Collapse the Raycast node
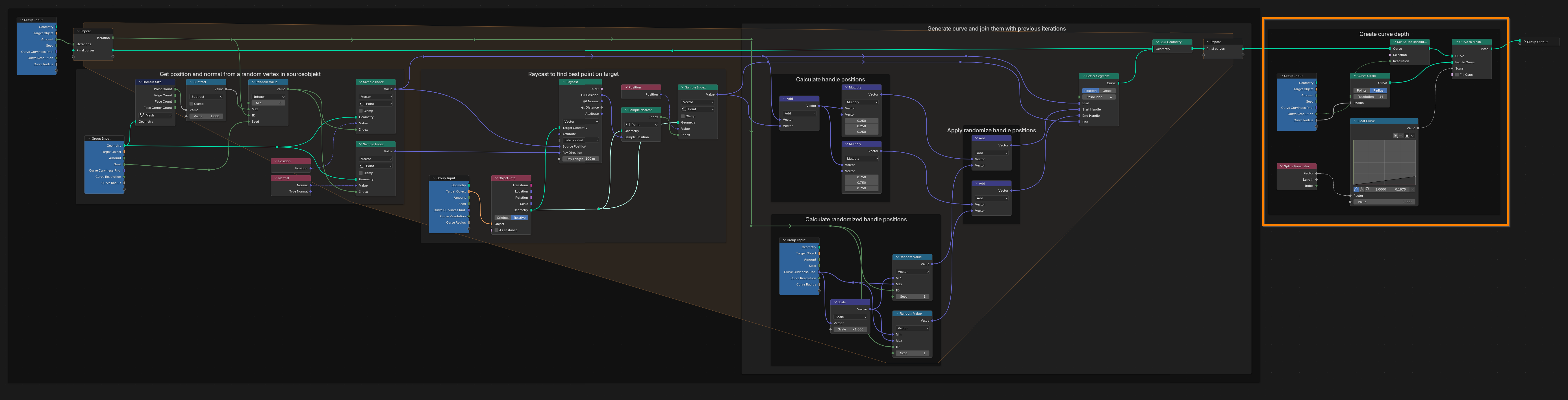The width and height of the screenshot is (1568, 400). pyautogui.click(x=564, y=82)
